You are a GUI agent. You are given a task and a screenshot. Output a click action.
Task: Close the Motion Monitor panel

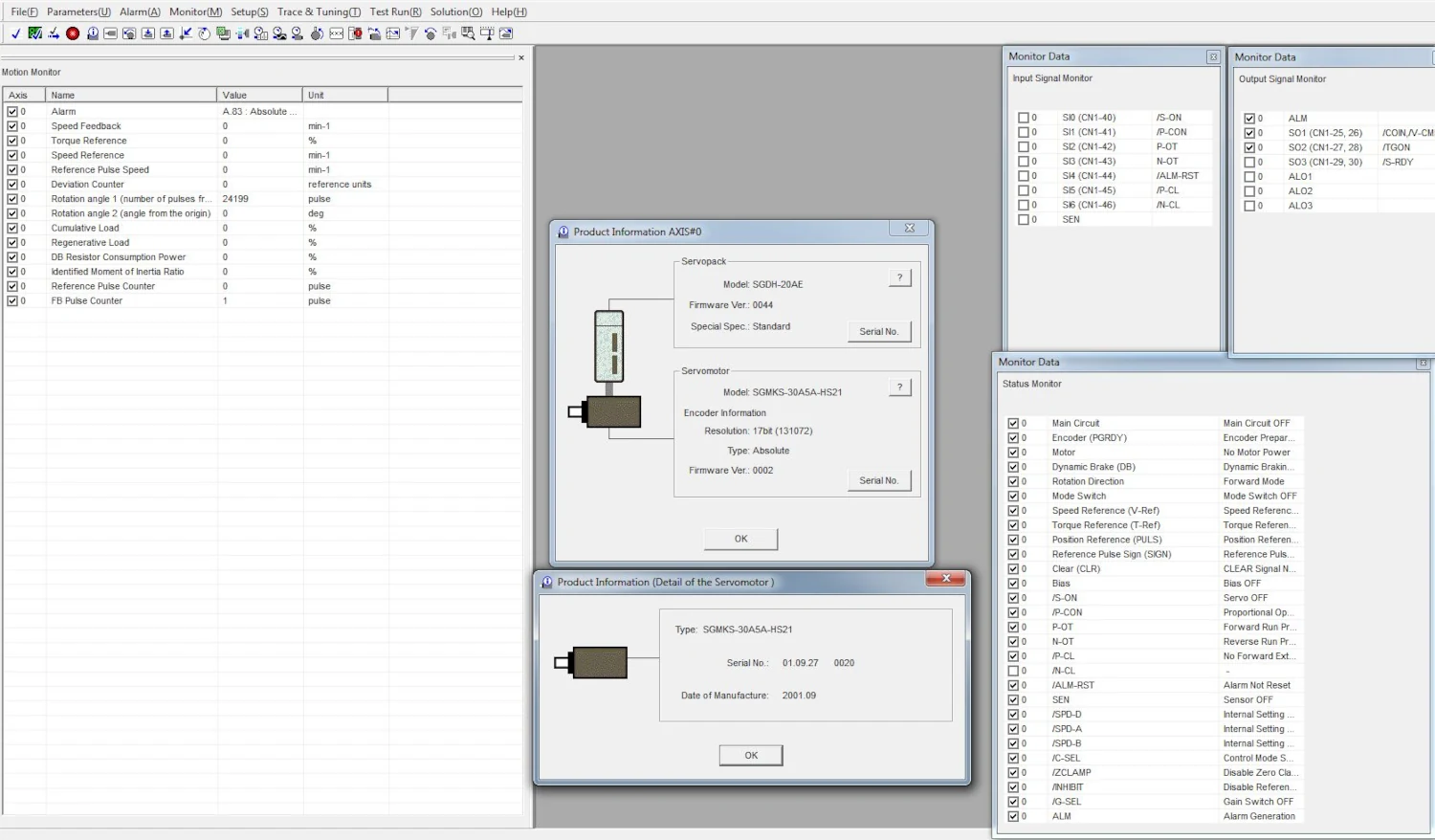coord(521,58)
